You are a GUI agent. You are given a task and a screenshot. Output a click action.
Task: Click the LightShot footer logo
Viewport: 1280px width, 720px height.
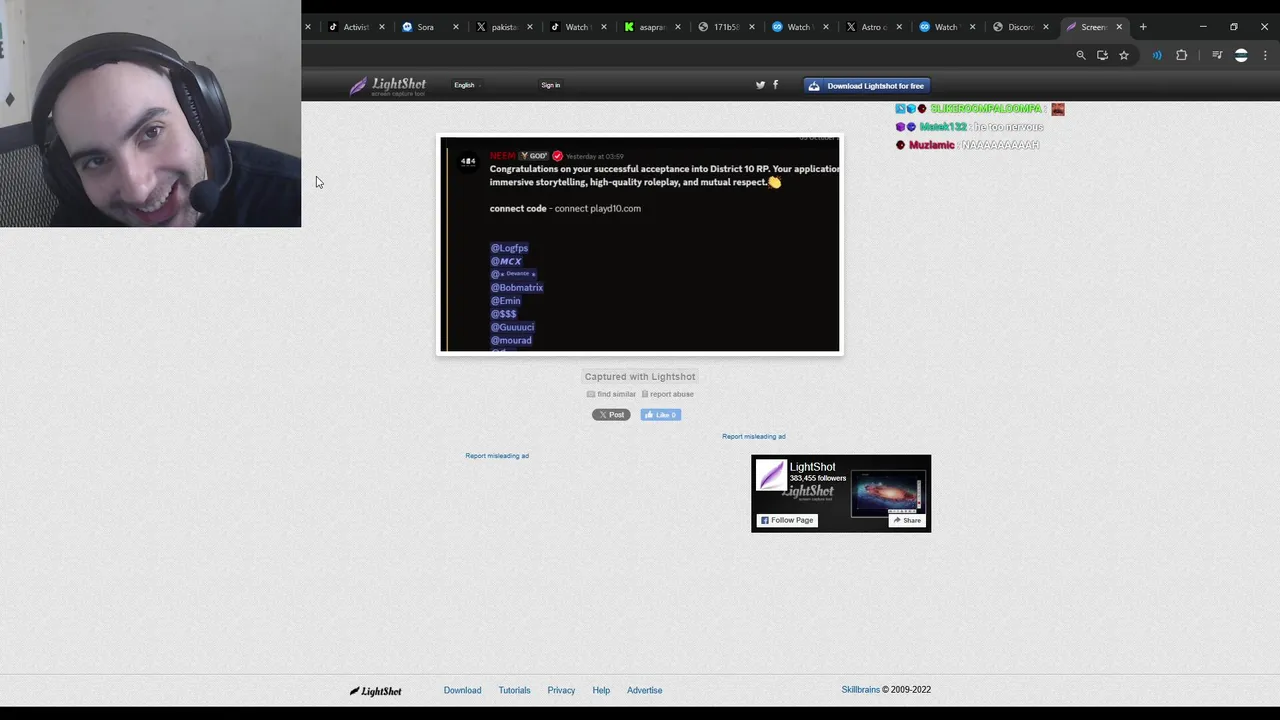pos(375,690)
